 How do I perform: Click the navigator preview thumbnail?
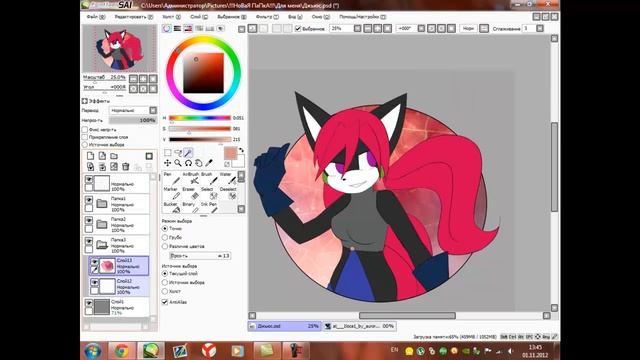click(x=119, y=48)
